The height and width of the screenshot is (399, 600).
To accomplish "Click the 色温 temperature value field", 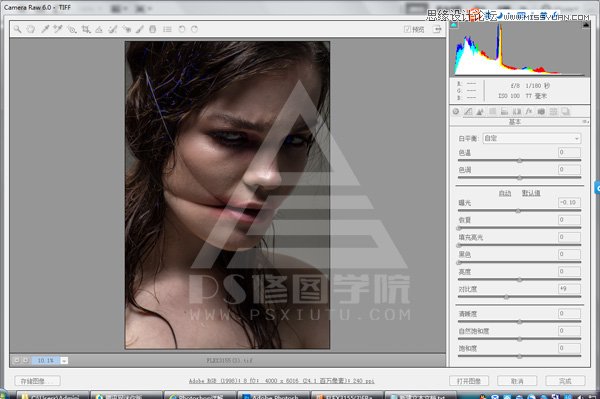I will pyautogui.click(x=569, y=152).
